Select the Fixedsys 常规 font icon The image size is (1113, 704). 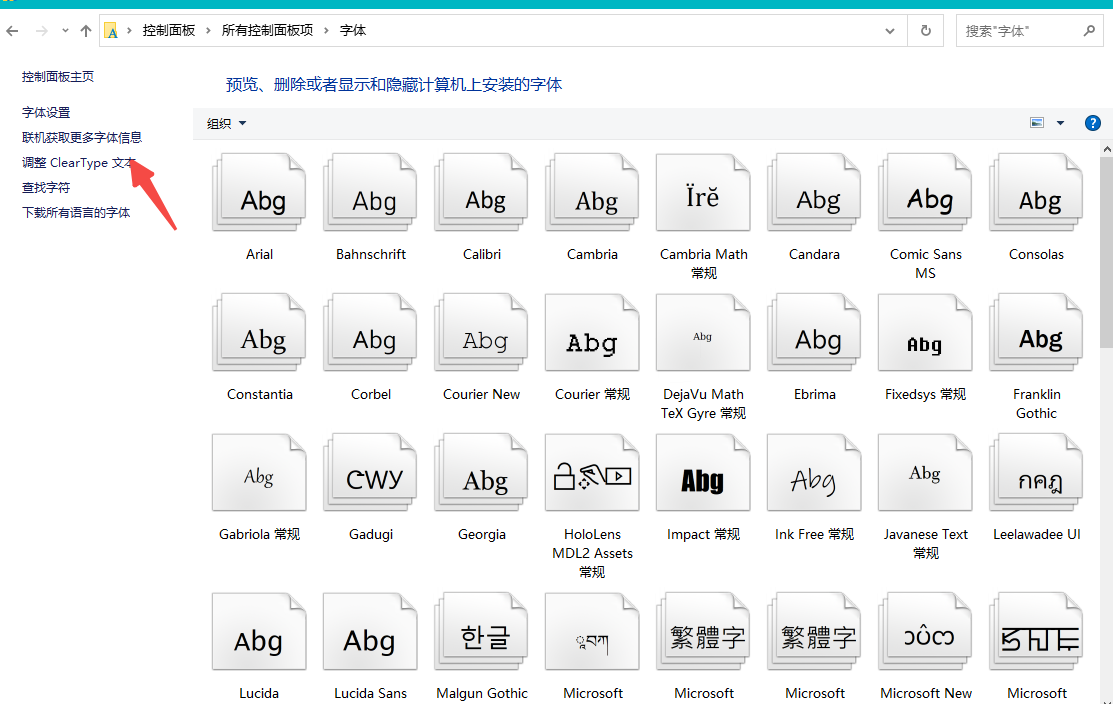(x=925, y=333)
